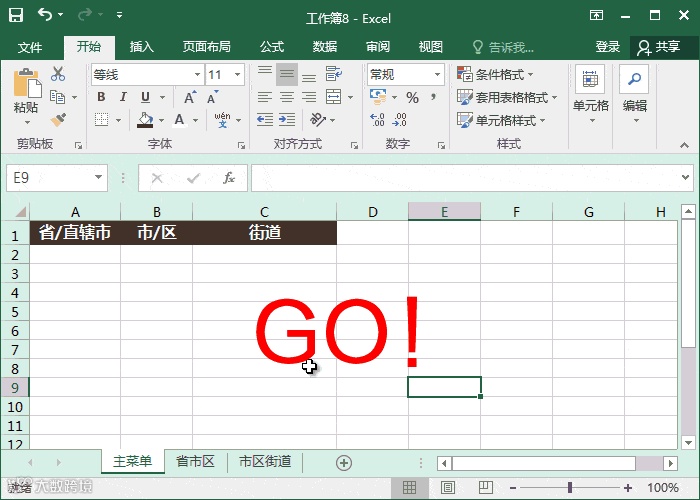Increase indent icon

[x=287, y=120]
